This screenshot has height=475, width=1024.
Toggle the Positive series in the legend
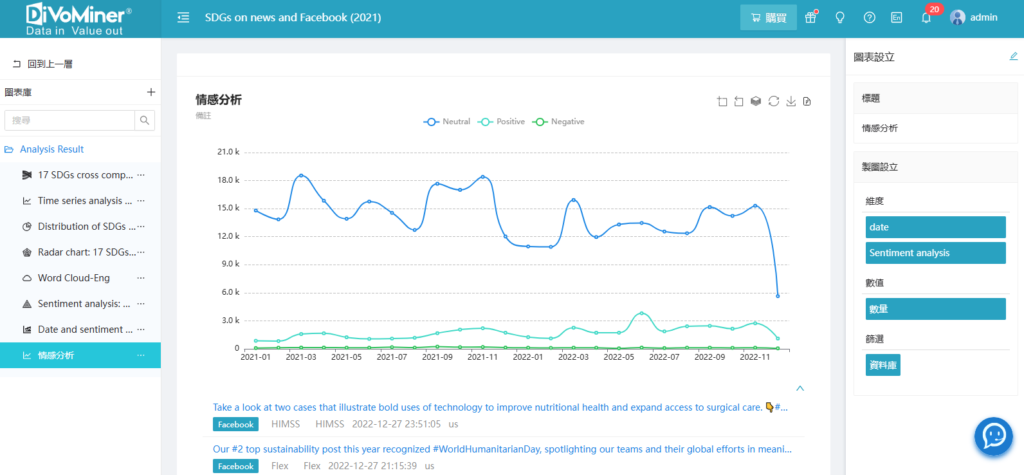[503, 121]
